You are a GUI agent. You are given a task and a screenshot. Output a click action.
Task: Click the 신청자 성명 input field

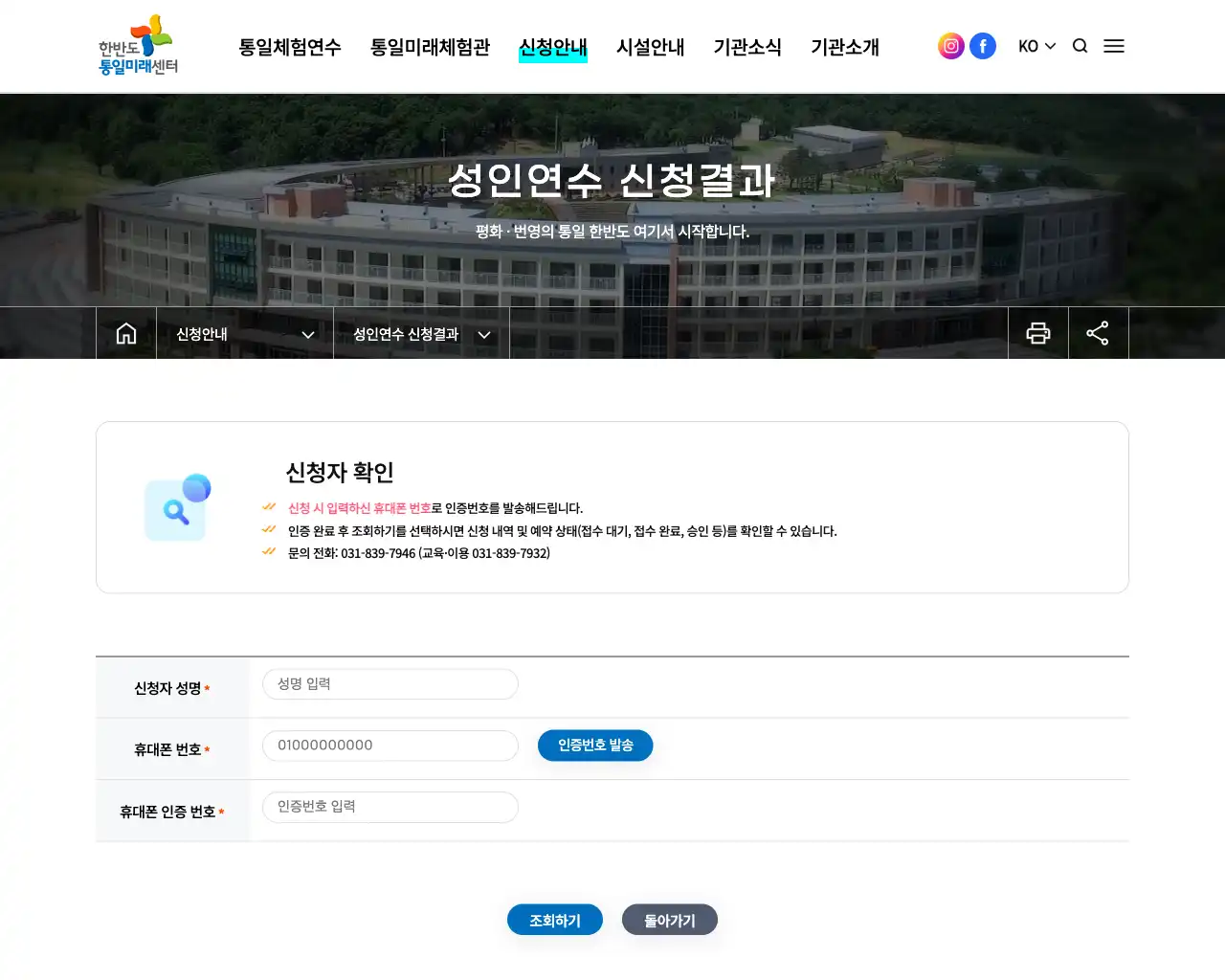click(390, 683)
